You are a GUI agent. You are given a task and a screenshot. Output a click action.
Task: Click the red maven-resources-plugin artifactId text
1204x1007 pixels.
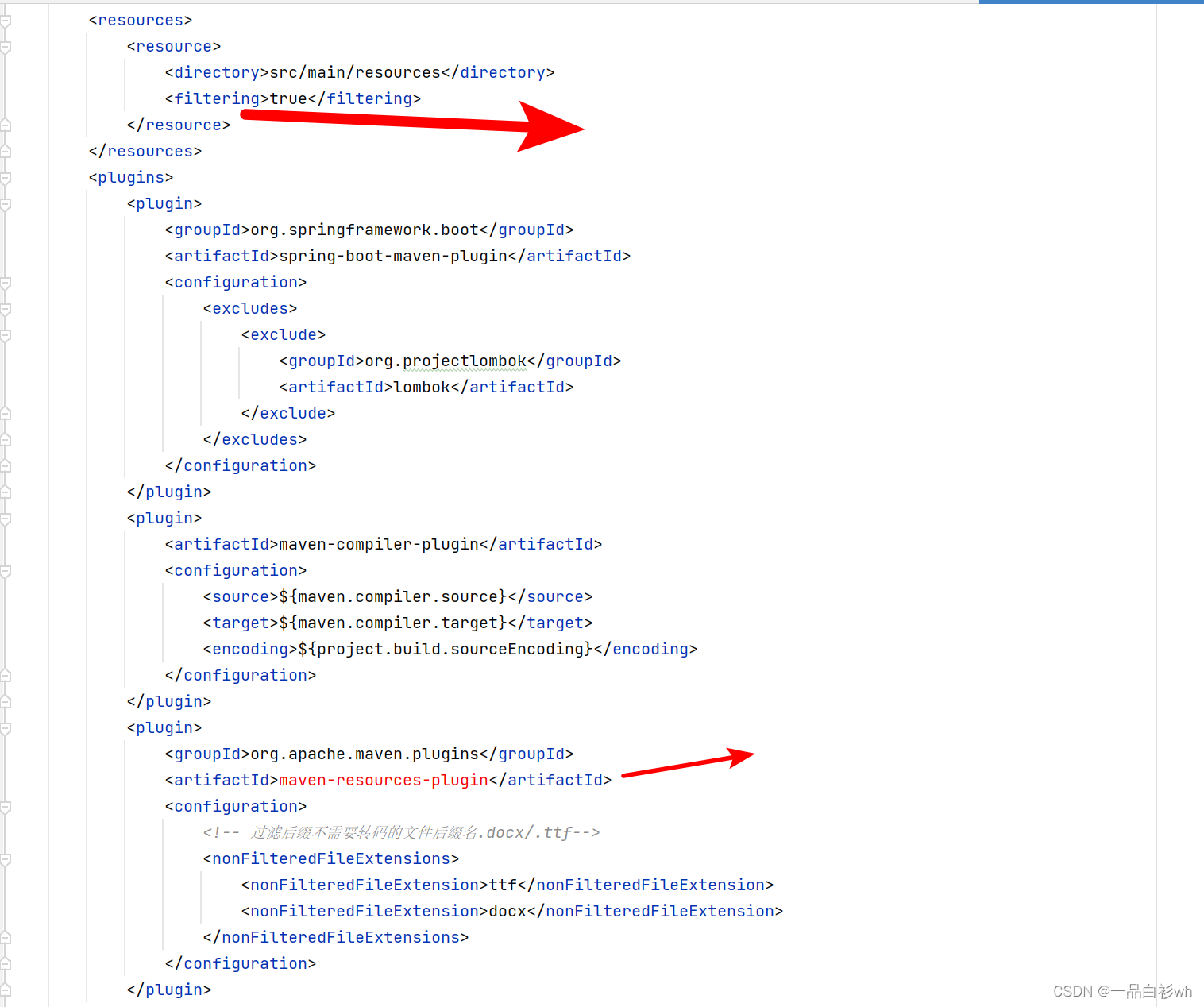pos(384,780)
